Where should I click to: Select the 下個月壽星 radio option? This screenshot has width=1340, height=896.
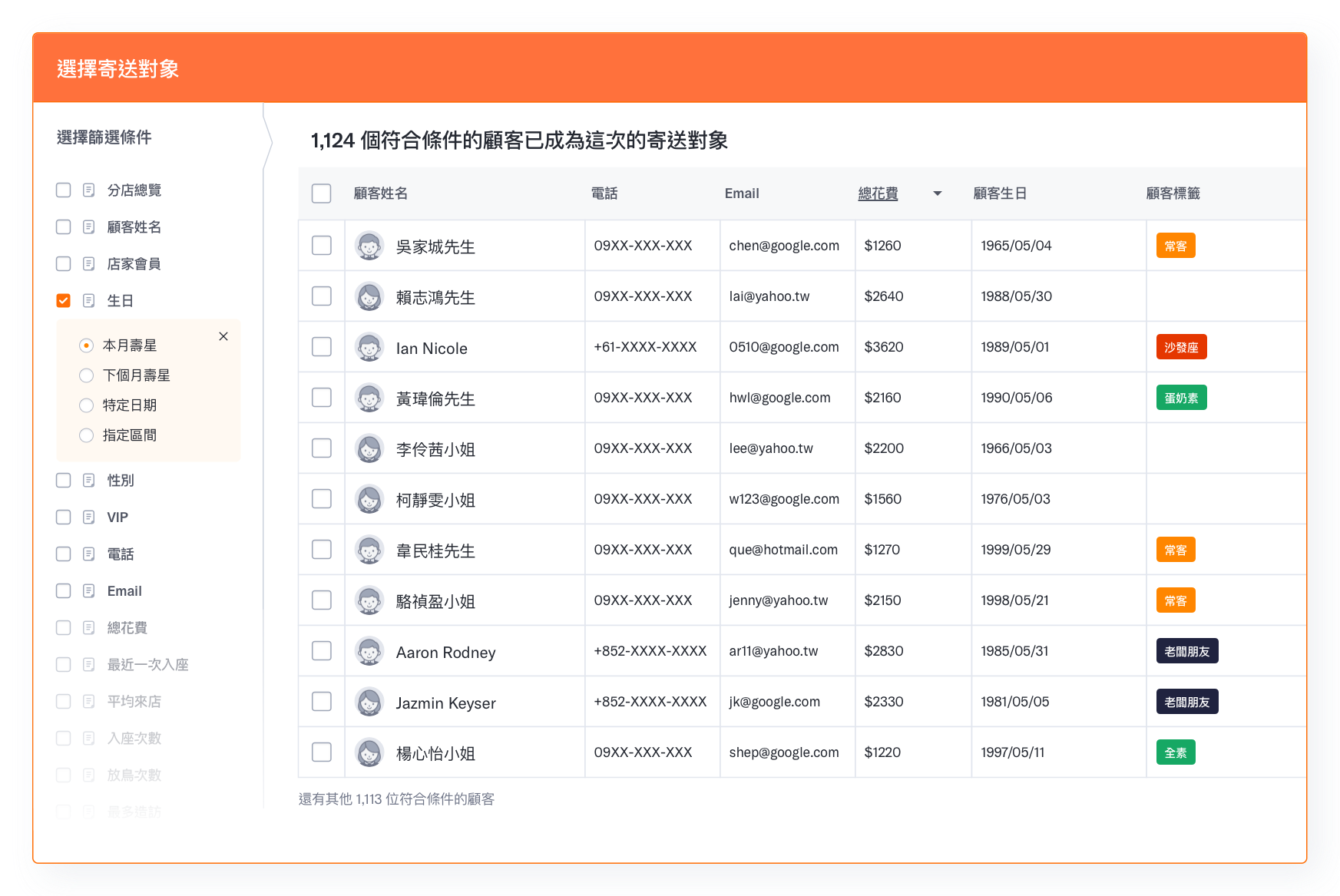point(87,375)
